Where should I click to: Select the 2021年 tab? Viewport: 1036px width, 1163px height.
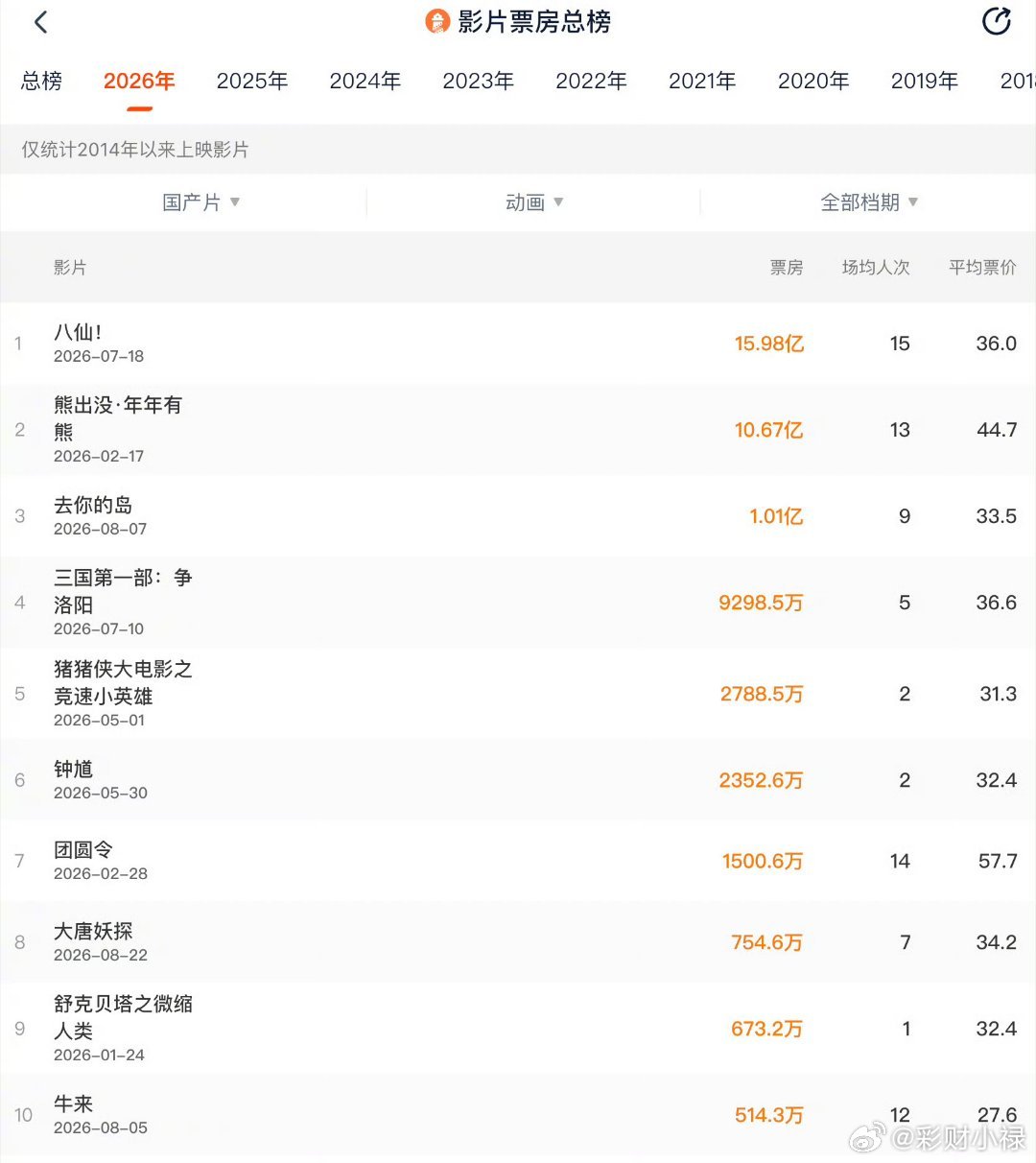[x=703, y=81]
